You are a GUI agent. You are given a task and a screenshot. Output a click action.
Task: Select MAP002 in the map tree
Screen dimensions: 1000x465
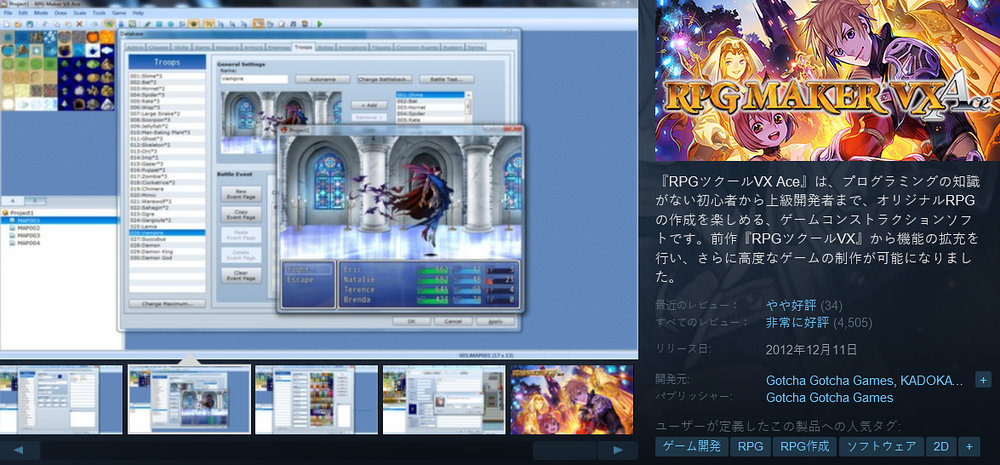(x=29, y=228)
